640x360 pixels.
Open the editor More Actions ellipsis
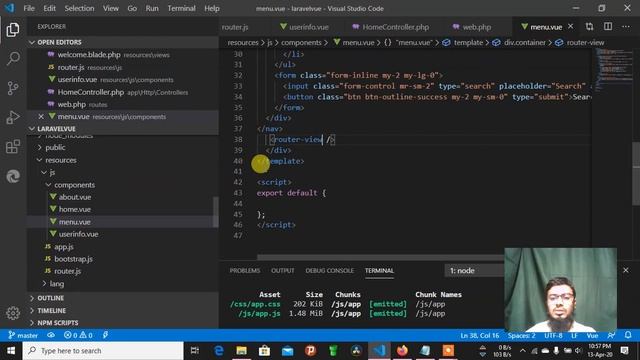click(626, 27)
